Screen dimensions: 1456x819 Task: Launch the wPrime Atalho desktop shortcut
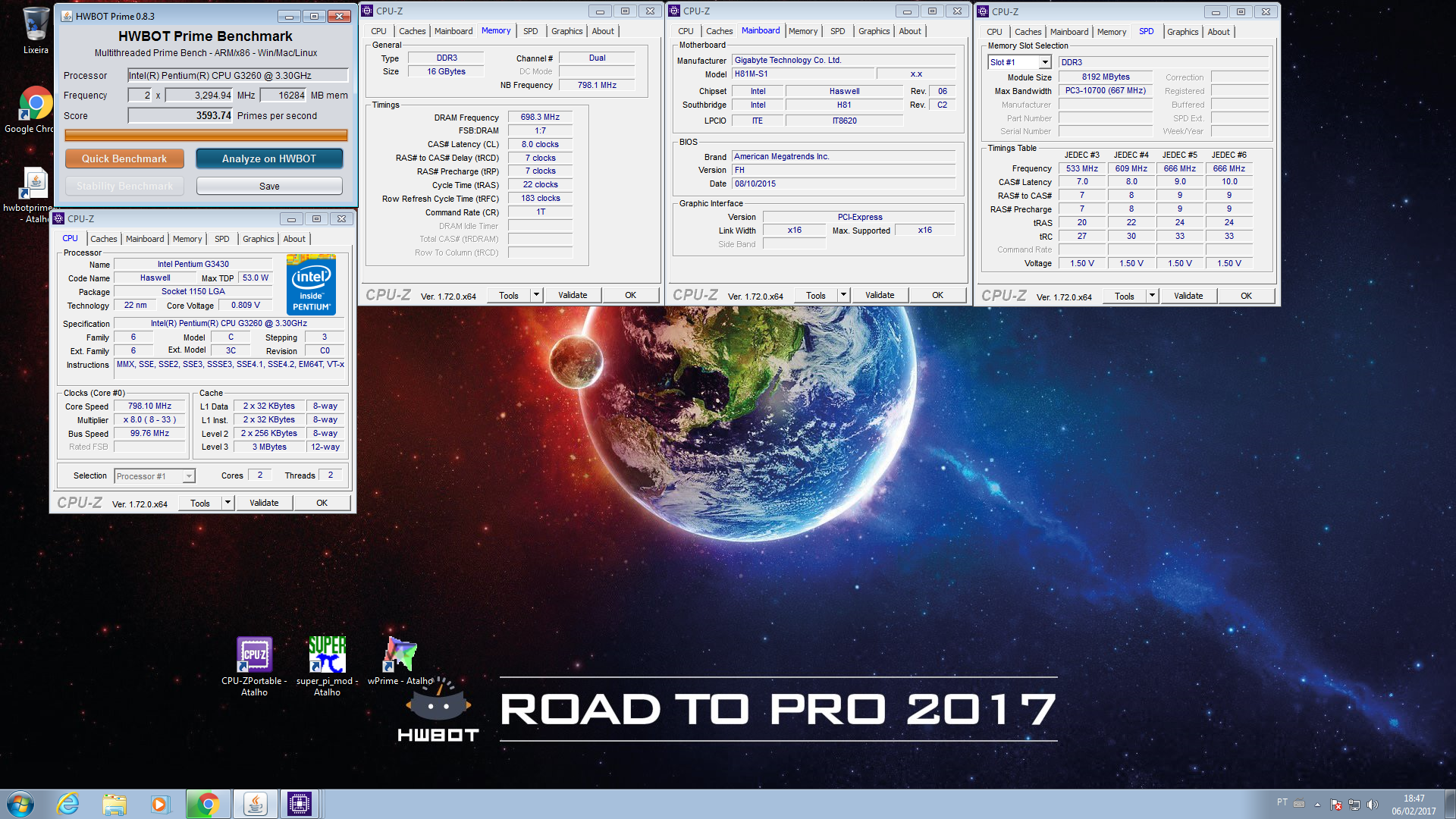(400, 661)
